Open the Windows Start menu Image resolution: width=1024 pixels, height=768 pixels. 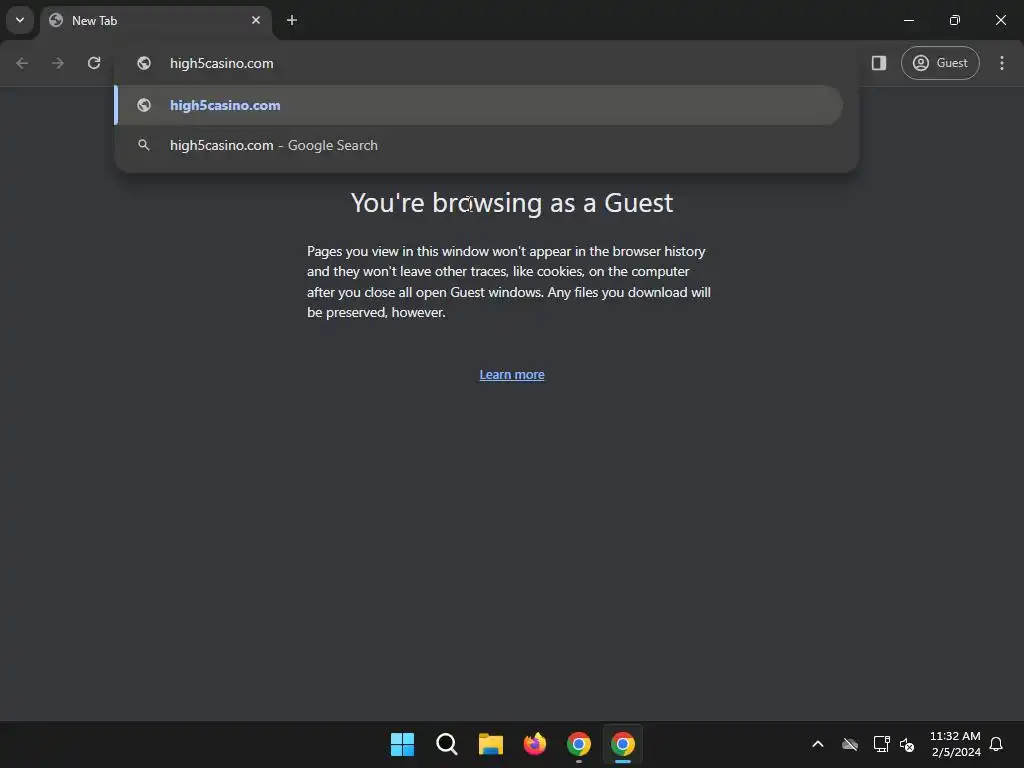tap(402, 744)
